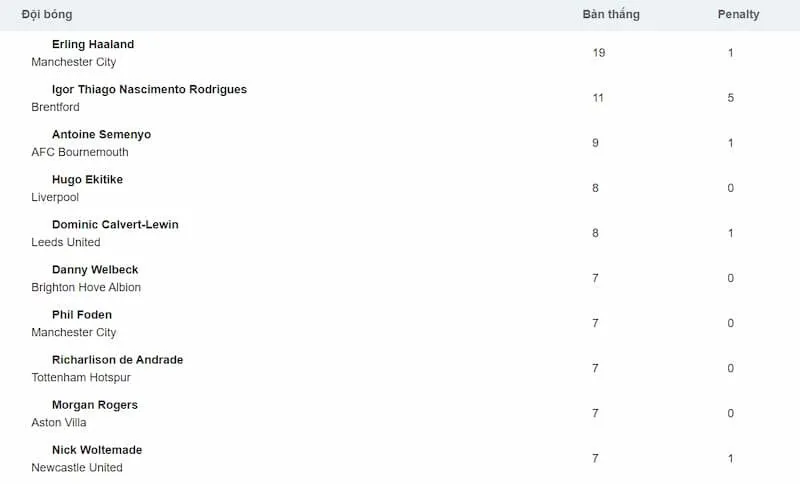Screen dimensions: 800x484
Task: Select Richarlison de Andrade row name
Action: (x=117, y=360)
